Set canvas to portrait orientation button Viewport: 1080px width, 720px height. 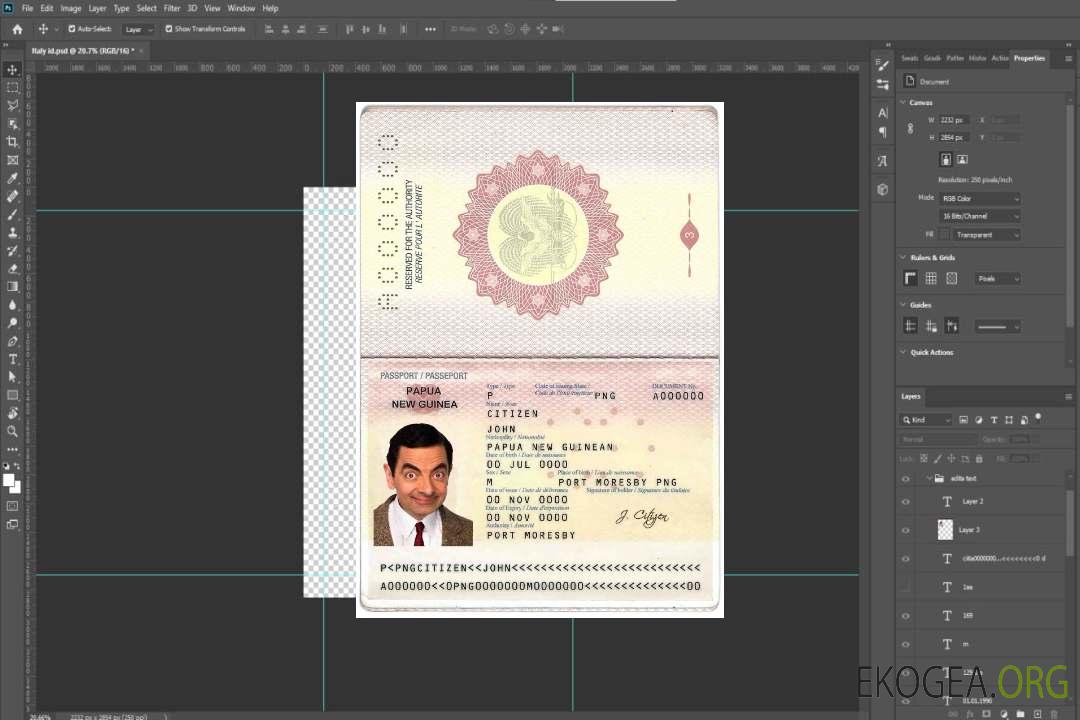[946, 160]
